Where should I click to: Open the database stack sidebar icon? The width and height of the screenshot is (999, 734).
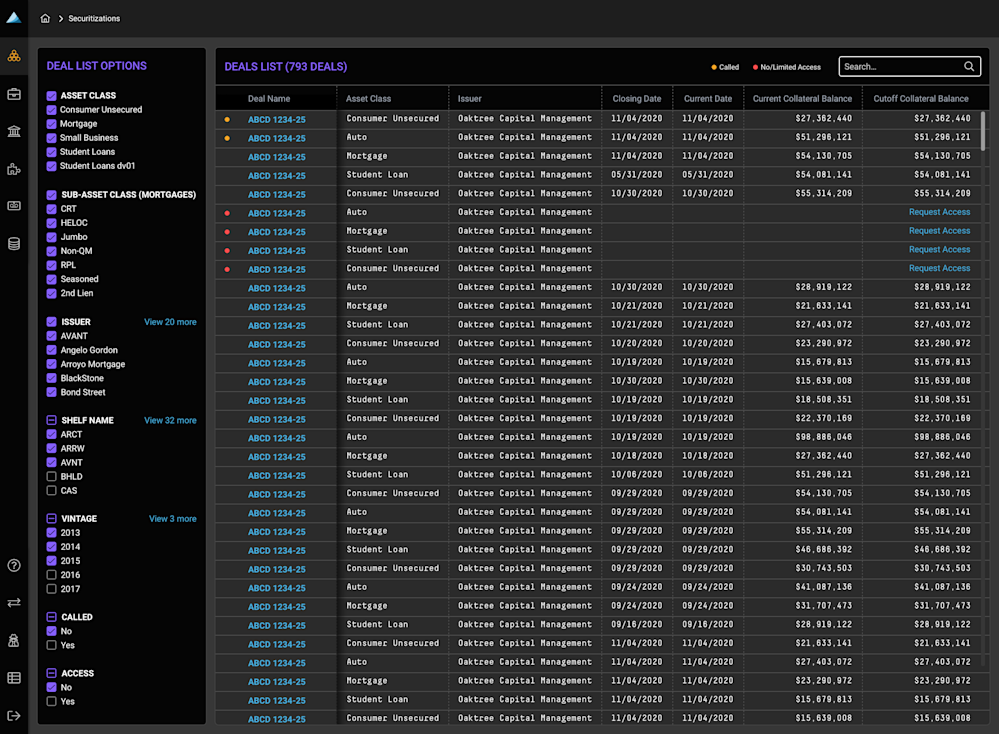tap(14, 243)
